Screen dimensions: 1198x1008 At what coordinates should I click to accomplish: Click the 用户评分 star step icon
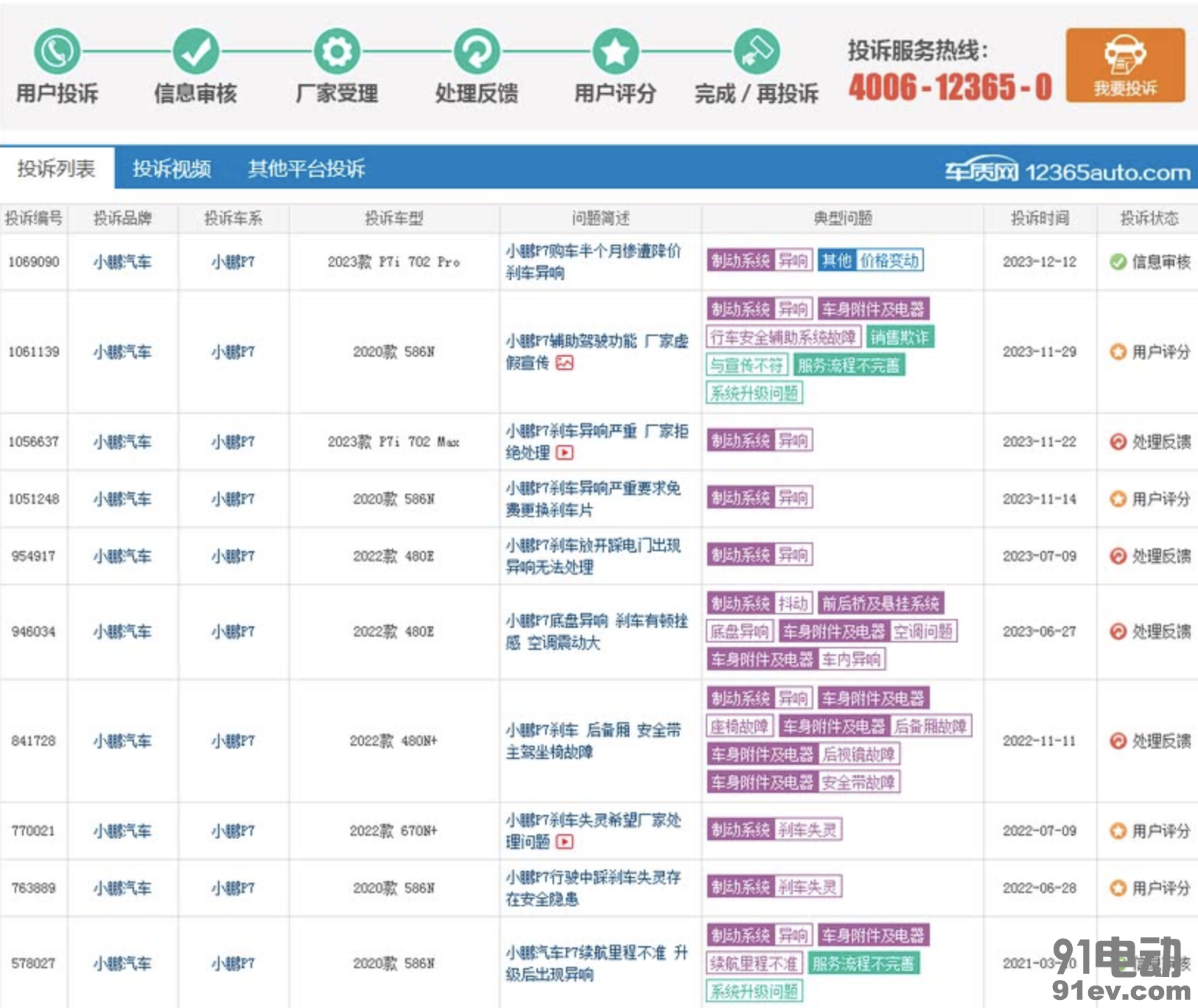[616, 52]
